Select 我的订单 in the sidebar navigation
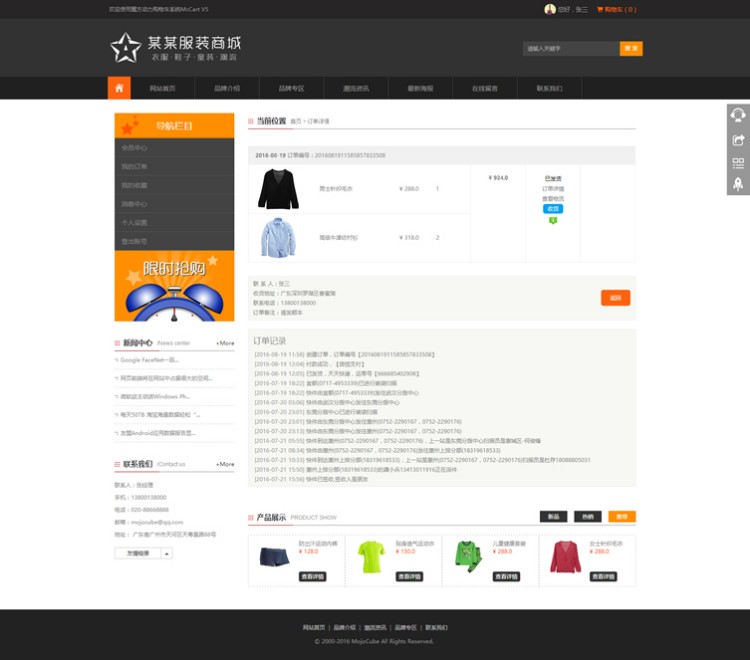Image resolution: width=750 pixels, height=660 pixels. [174, 166]
